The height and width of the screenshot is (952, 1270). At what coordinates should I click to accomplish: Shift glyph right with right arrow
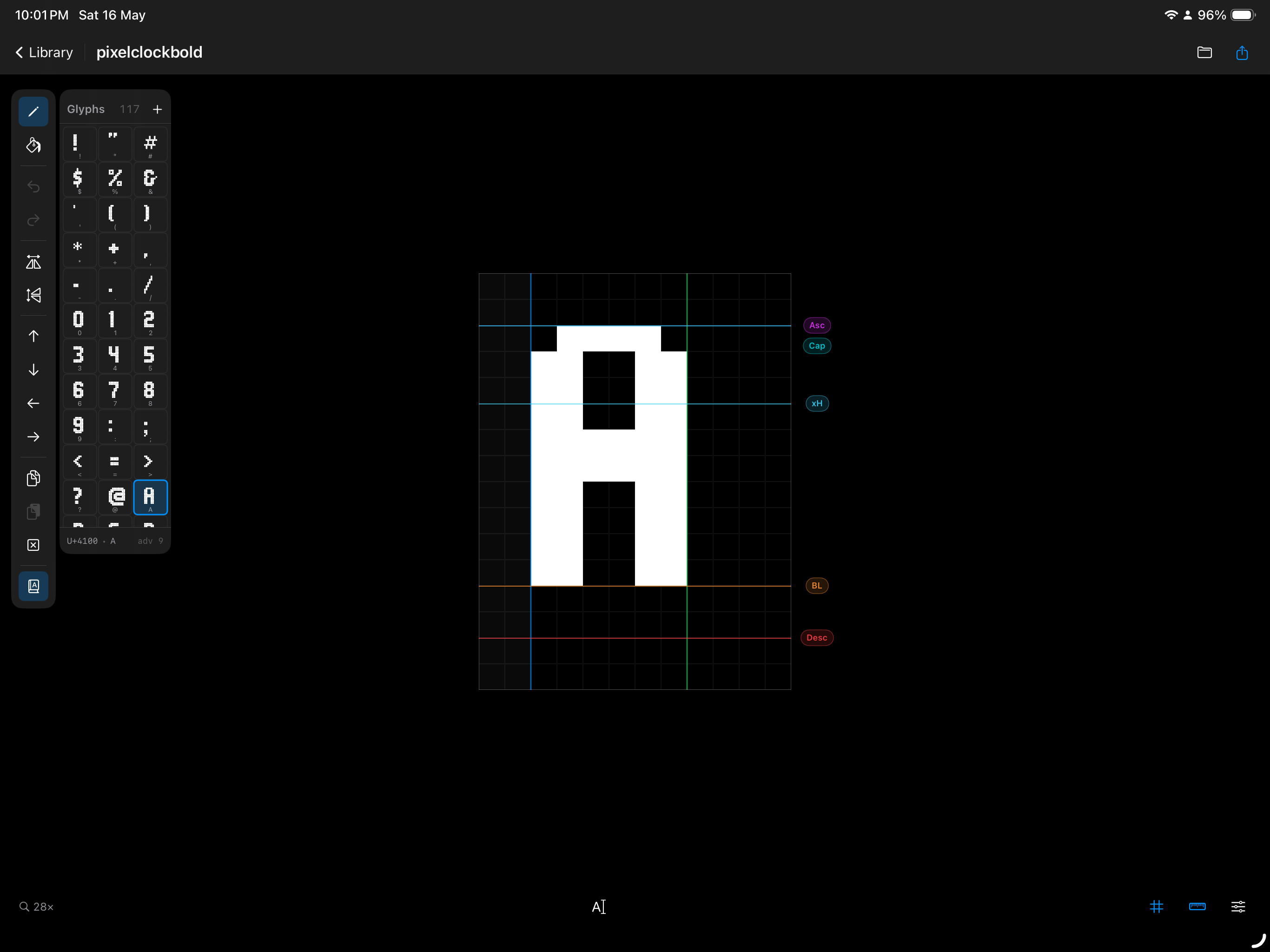33,437
